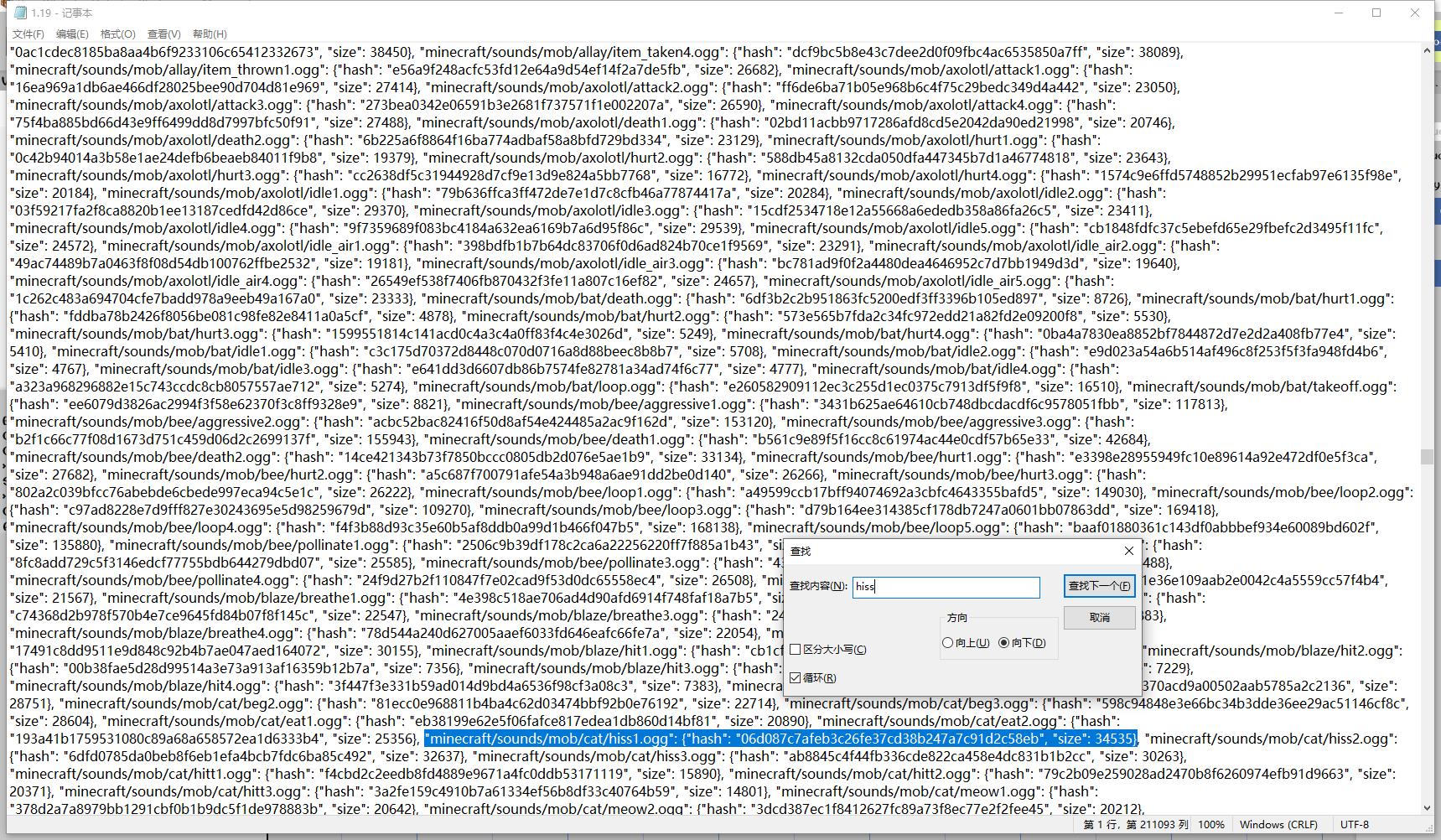Click the vertical scrollbar thumb
This screenshot has width=1441, height=840.
[1427, 457]
